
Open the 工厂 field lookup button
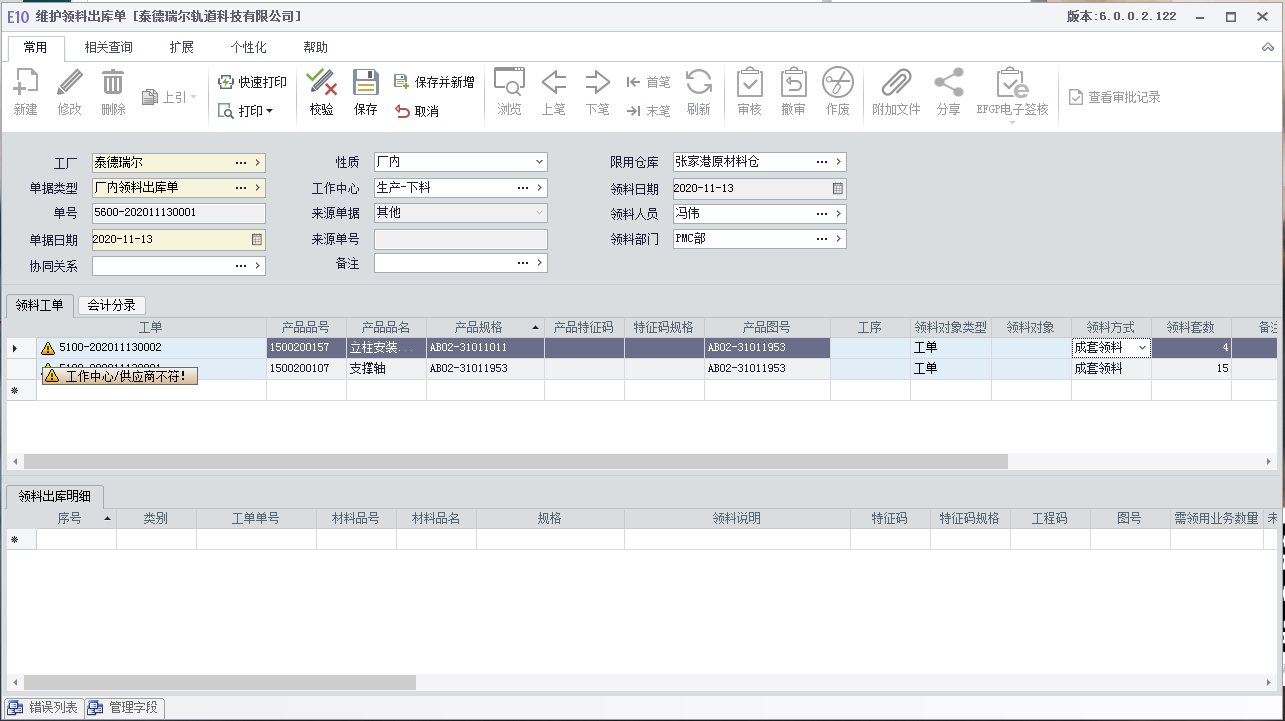click(241, 162)
